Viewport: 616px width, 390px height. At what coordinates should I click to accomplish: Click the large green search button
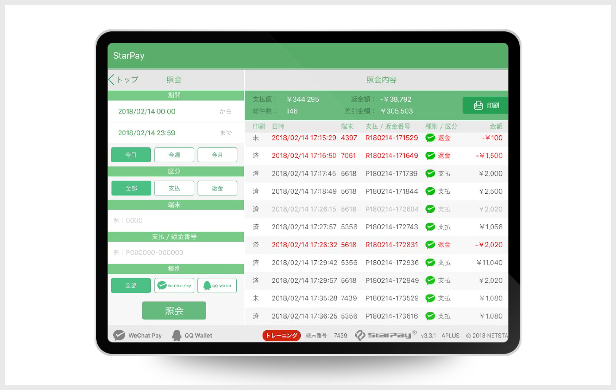coord(174,311)
